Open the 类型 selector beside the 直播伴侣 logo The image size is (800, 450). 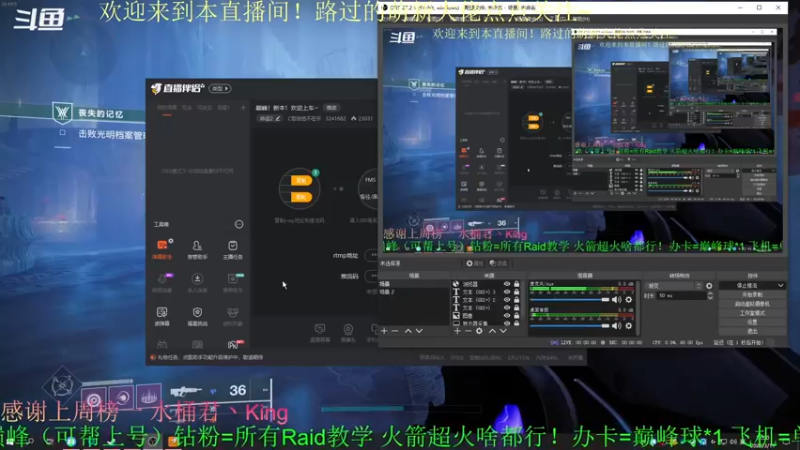[x=220, y=89]
